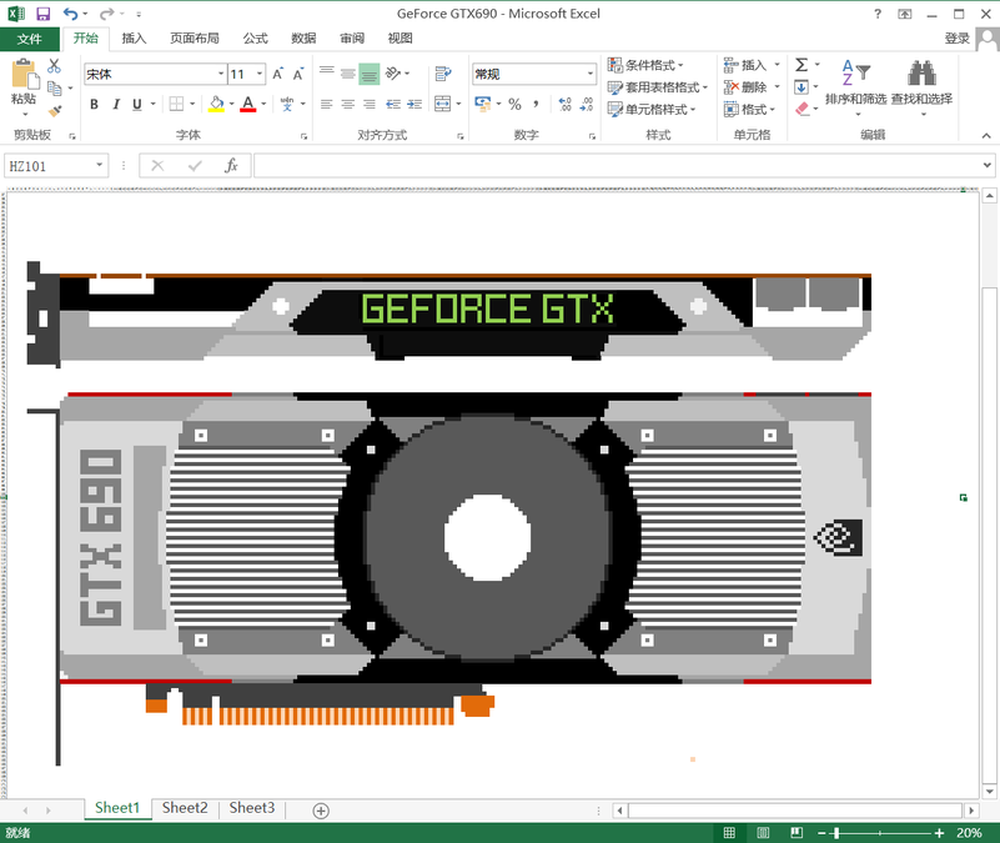Decrease font size with small A icon

(298, 74)
